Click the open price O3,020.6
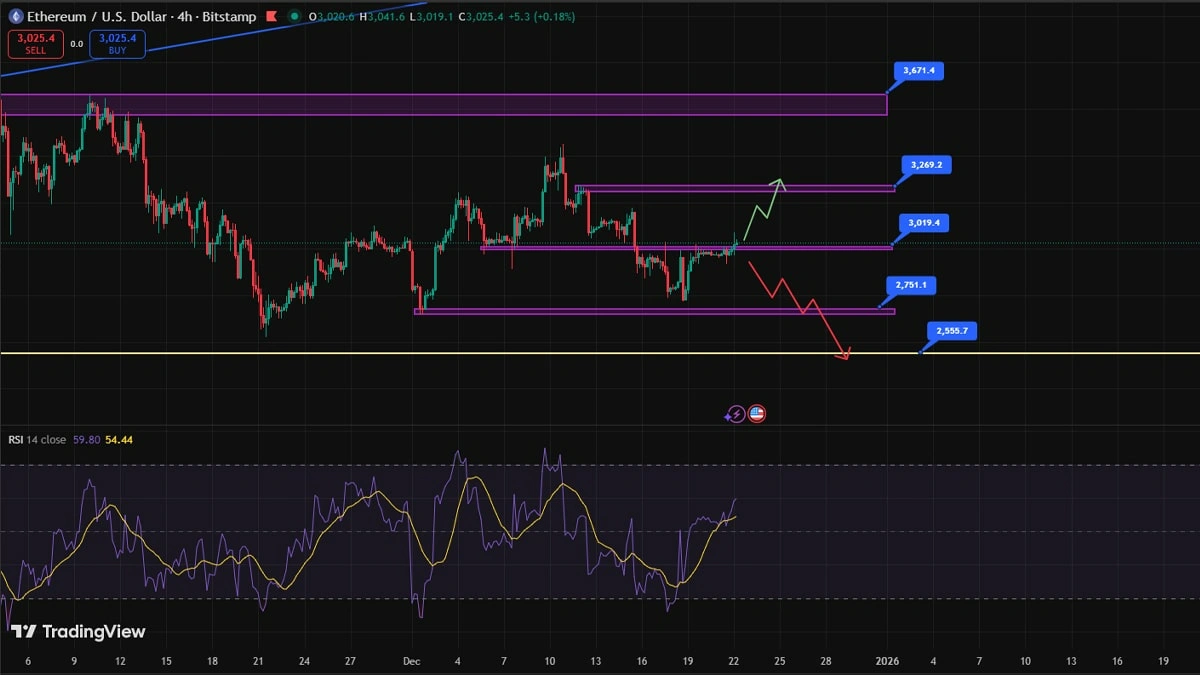The width and height of the screenshot is (1200, 675). pos(329,17)
